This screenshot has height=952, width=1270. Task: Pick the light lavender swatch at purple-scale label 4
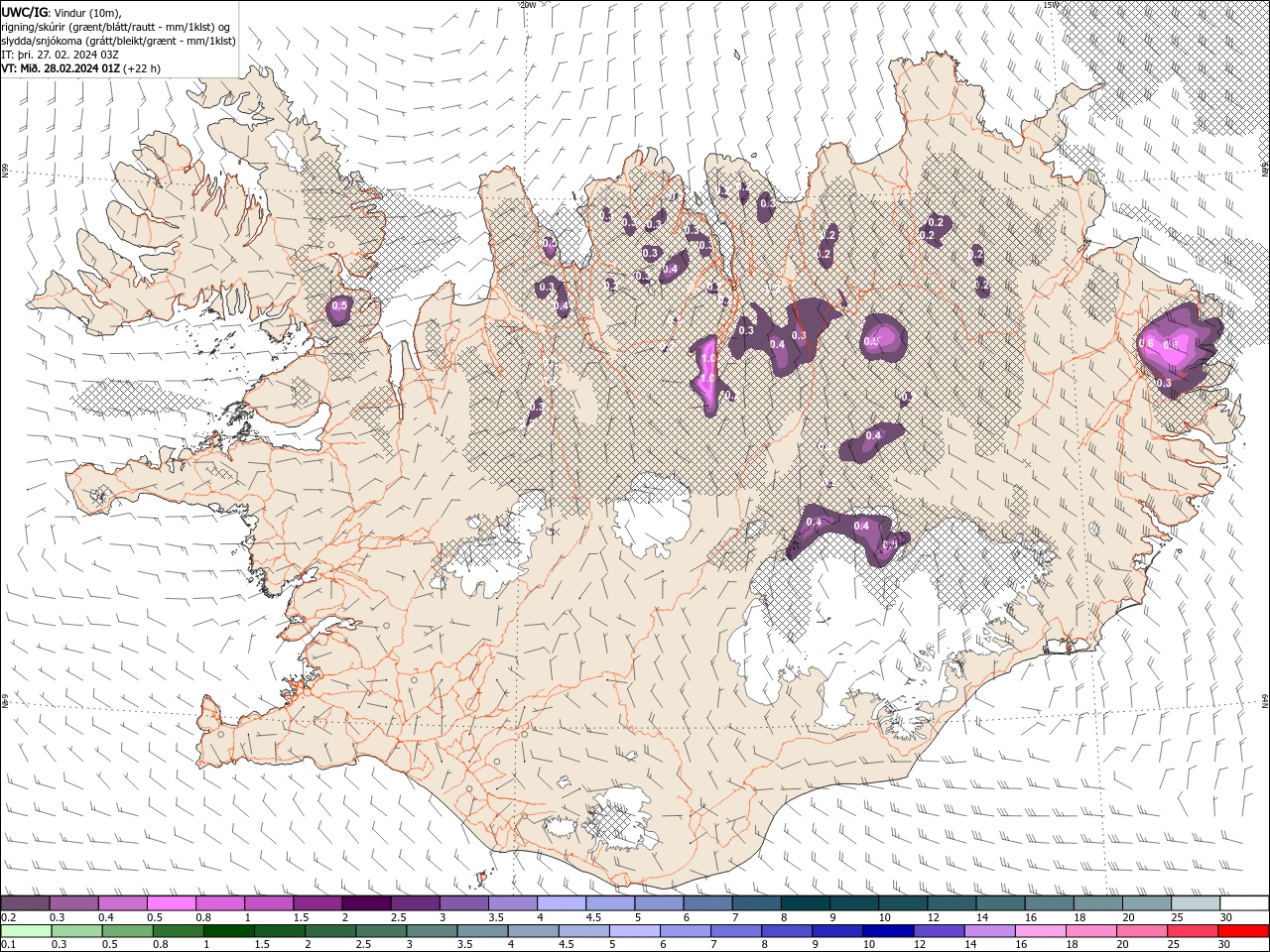point(561,903)
